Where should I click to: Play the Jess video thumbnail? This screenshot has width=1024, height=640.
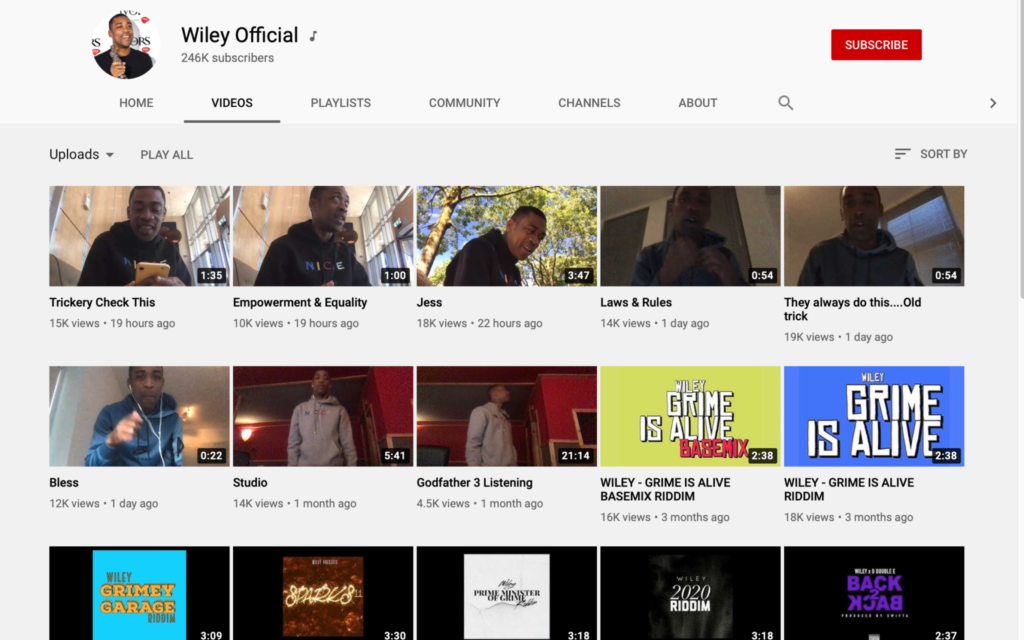click(x=506, y=236)
